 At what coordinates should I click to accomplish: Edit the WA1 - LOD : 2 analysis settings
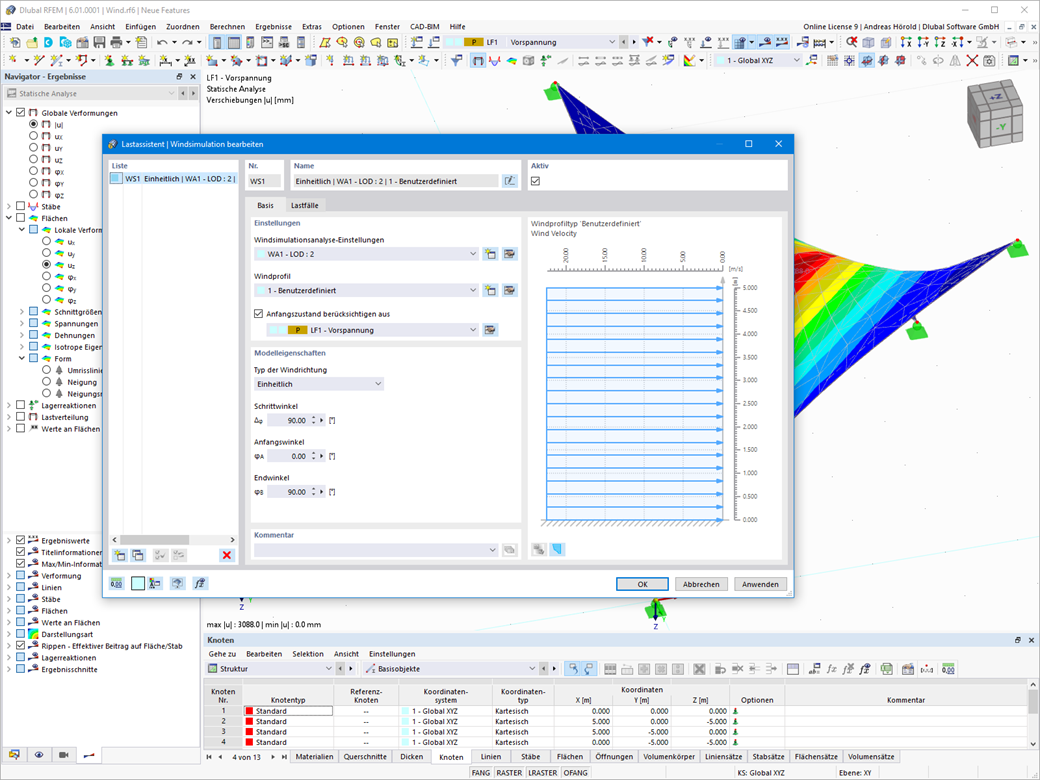coord(509,253)
